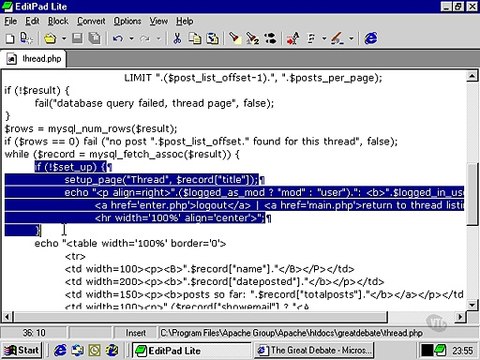
Task: Click the Go To Line icon
Action: pyautogui.click(x=293, y=39)
